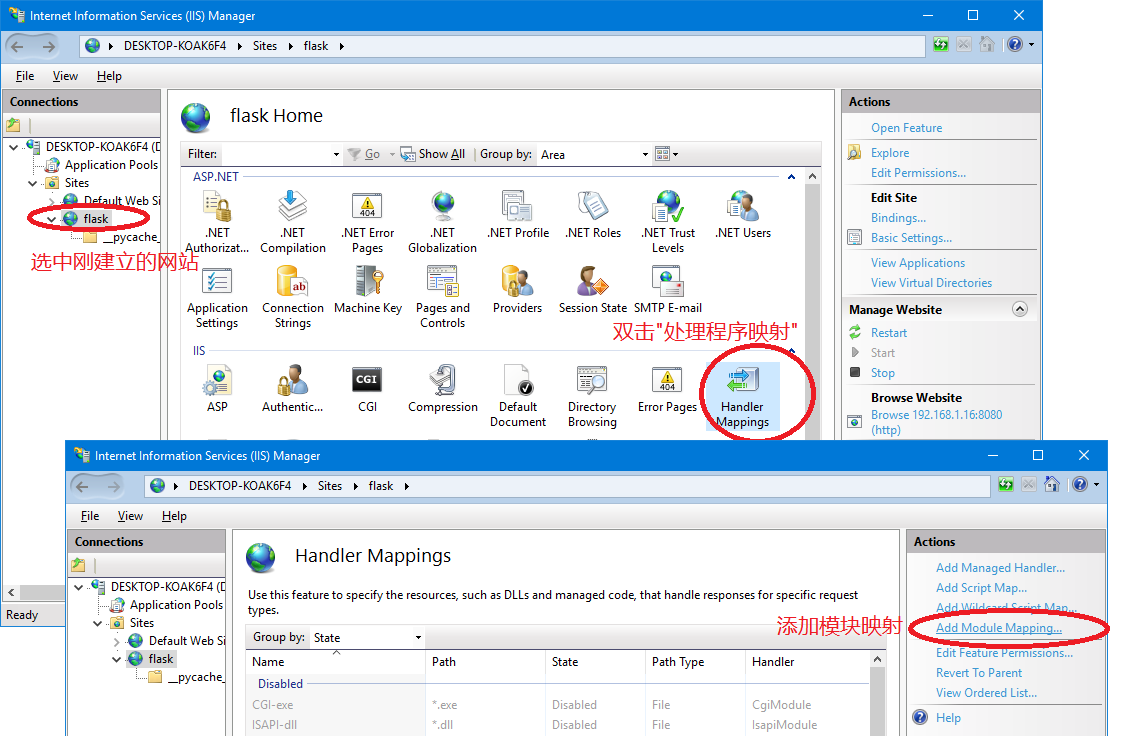Open CGI feature
Viewport: 1138px width, 736px height.
click(x=367, y=389)
